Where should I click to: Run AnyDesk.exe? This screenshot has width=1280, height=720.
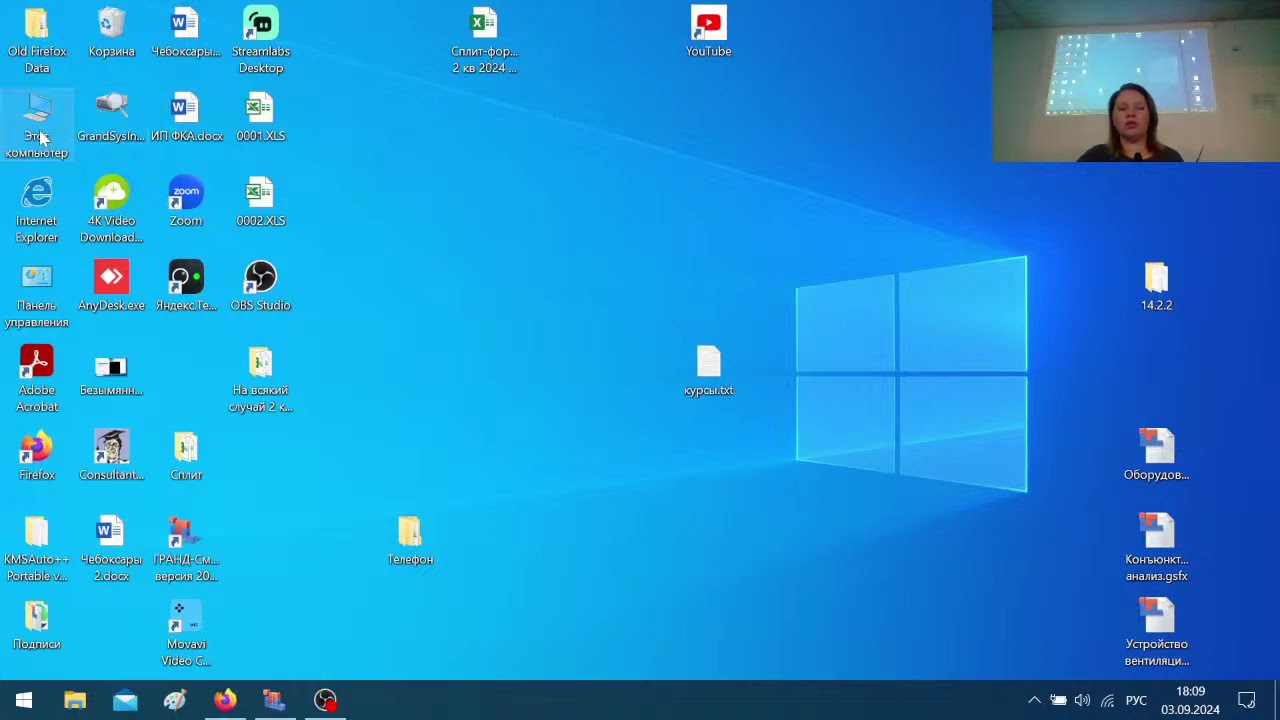coord(111,288)
